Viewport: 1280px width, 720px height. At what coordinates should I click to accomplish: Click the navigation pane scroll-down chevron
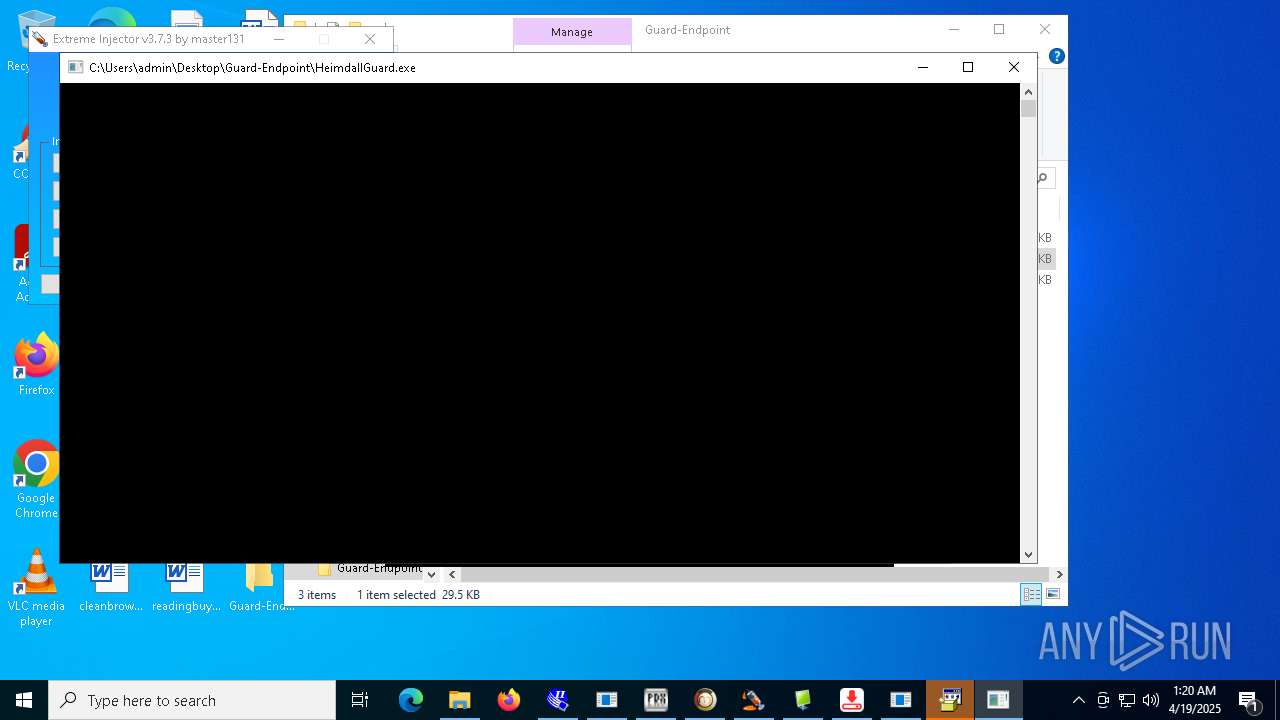pyautogui.click(x=431, y=574)
